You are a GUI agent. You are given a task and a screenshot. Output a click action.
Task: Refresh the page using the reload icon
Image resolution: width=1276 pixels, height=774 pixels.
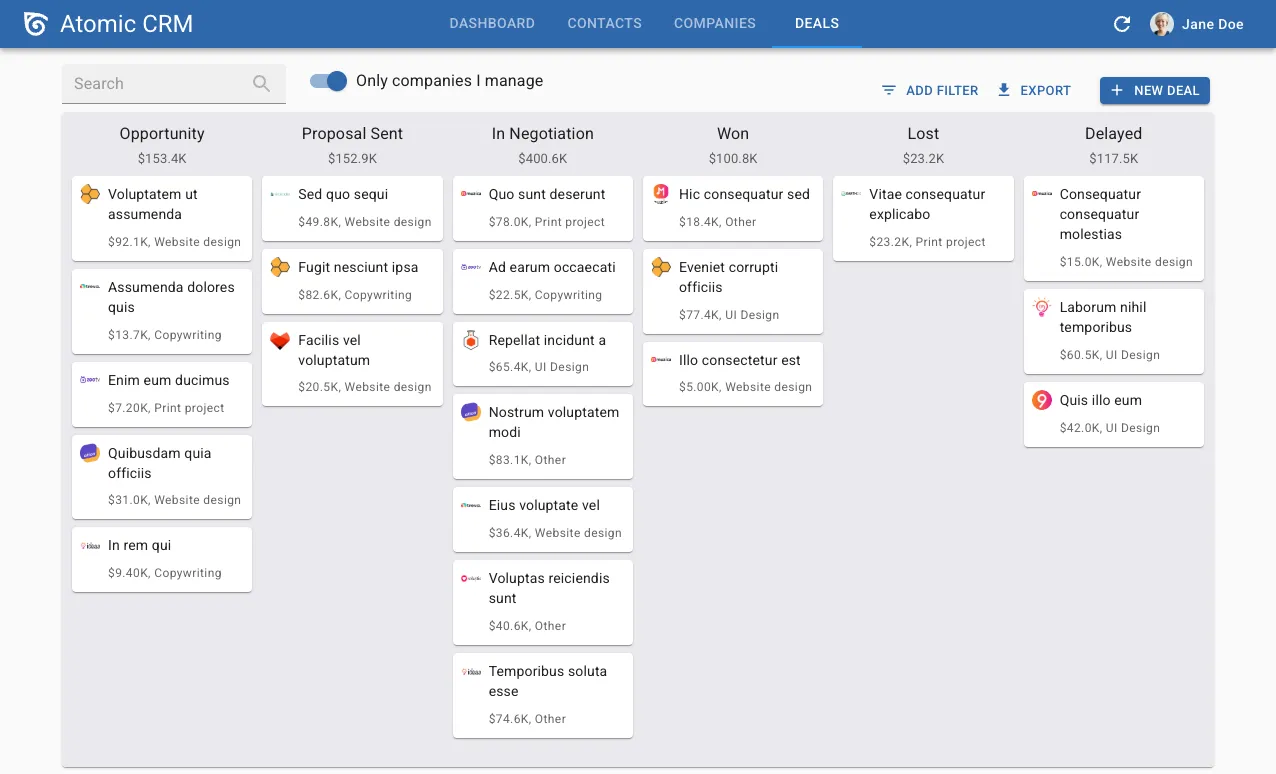(1121, 23)
